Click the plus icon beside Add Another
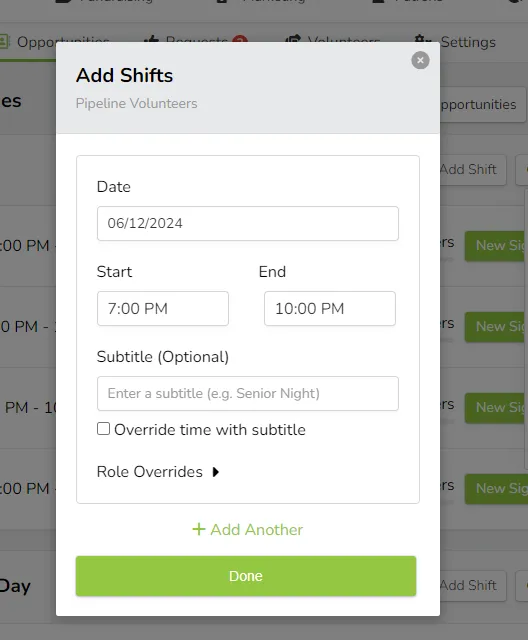 click(x=199, y=529)
